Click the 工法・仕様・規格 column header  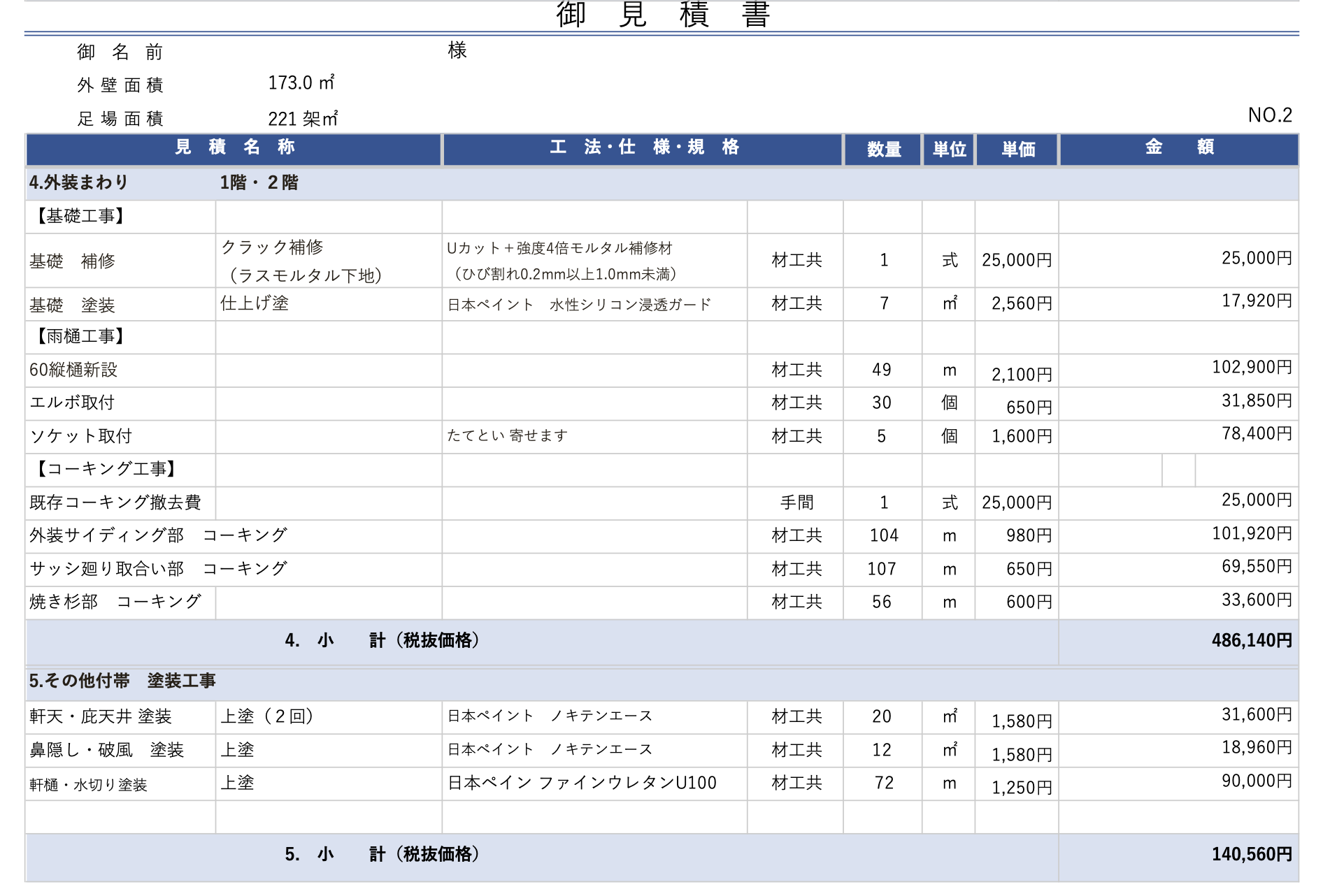tap(643, 149)
